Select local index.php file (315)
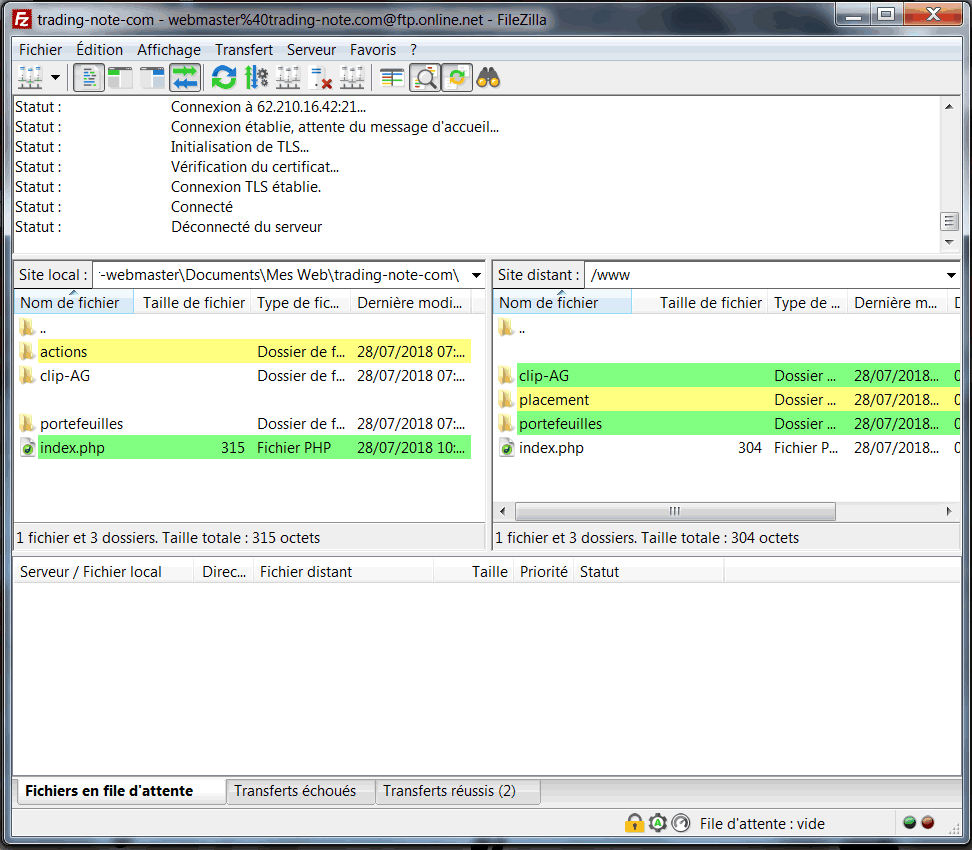The width and height of the screenshot is (972, 850). pos(243,448)
